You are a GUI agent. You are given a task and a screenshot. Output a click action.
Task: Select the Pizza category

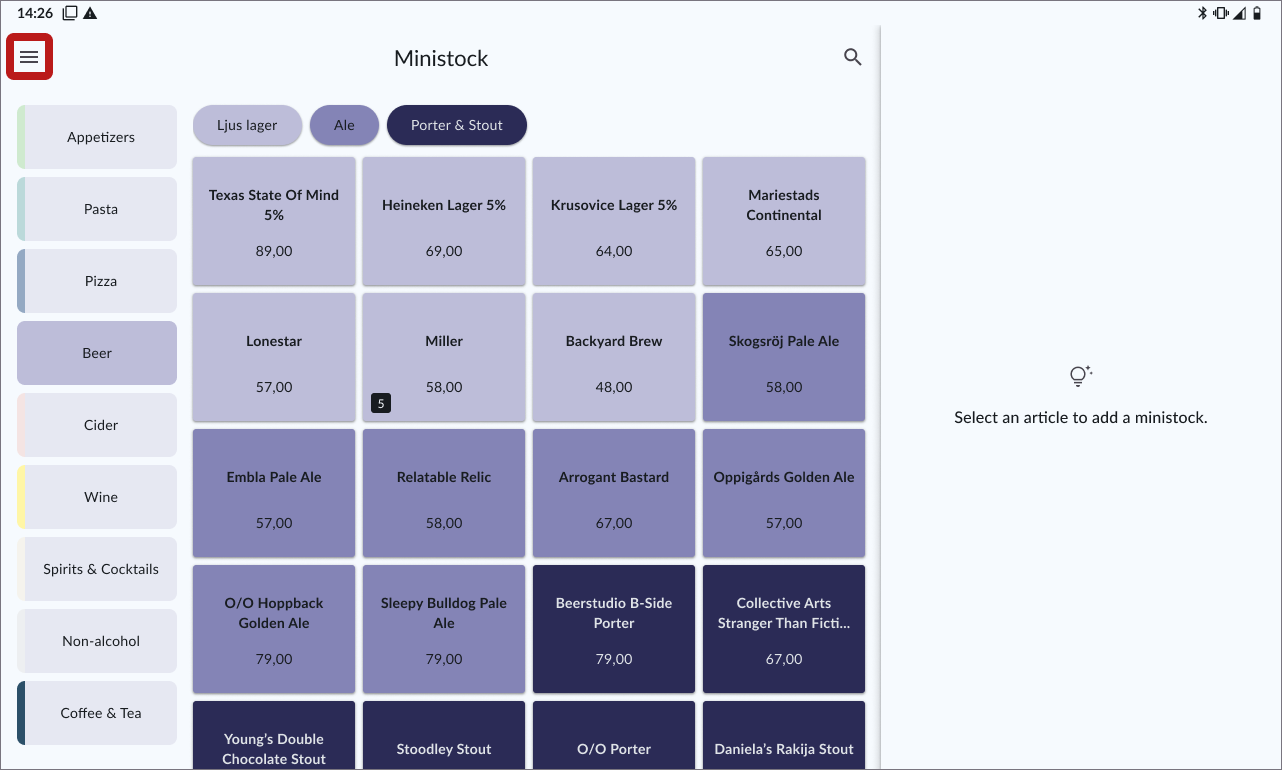point(97,281)
